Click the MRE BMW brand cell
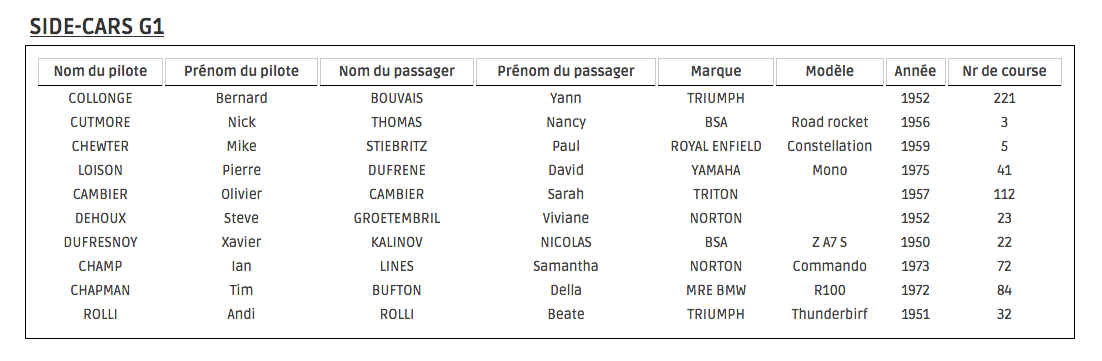This screenshot has height=361, width=1102. 715,290
